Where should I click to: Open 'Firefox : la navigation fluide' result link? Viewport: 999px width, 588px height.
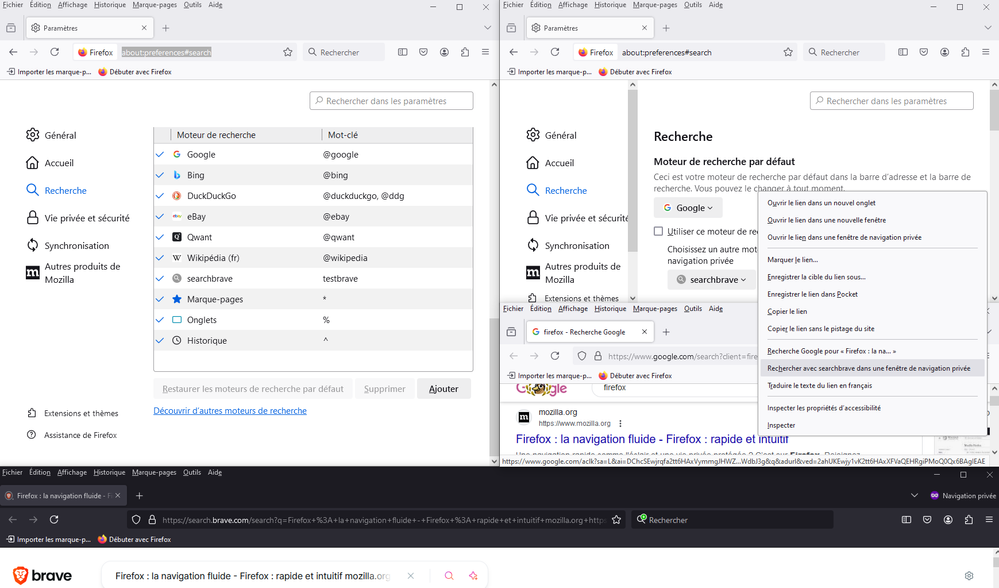click(652, 439)
